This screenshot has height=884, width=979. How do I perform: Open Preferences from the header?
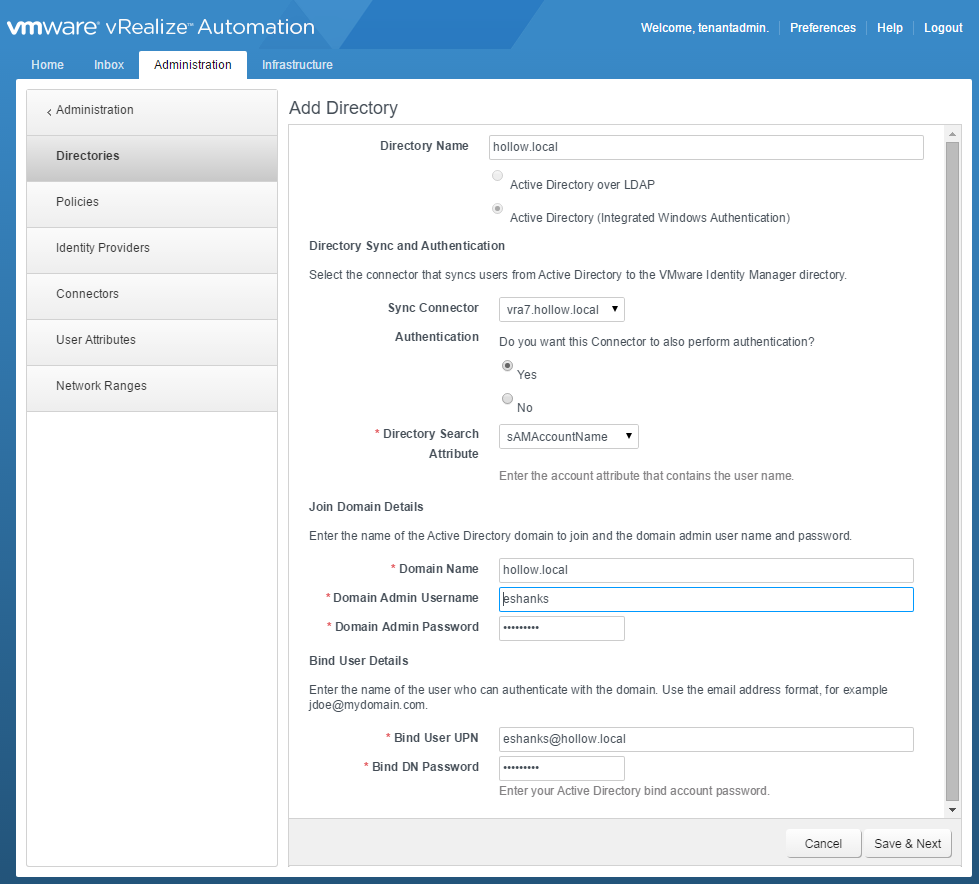822,28
